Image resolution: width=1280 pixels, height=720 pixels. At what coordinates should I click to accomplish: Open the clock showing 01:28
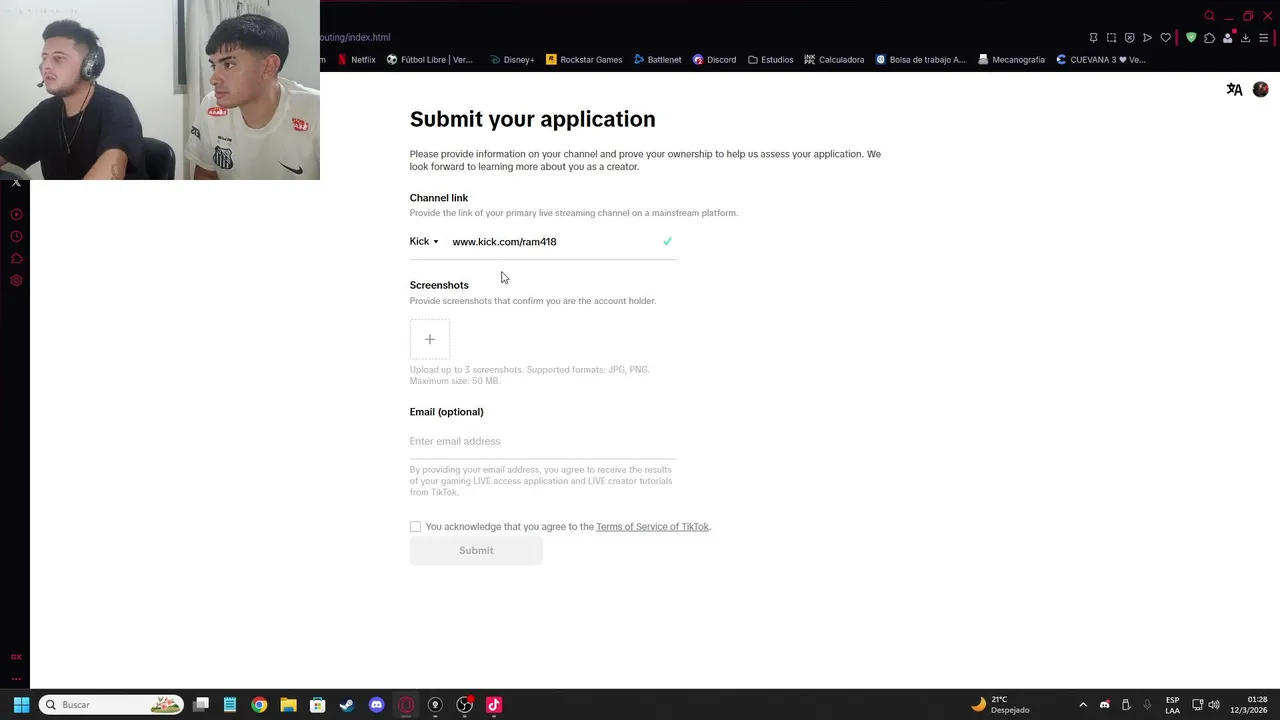pyautogui.click(x=1250, y=705)
